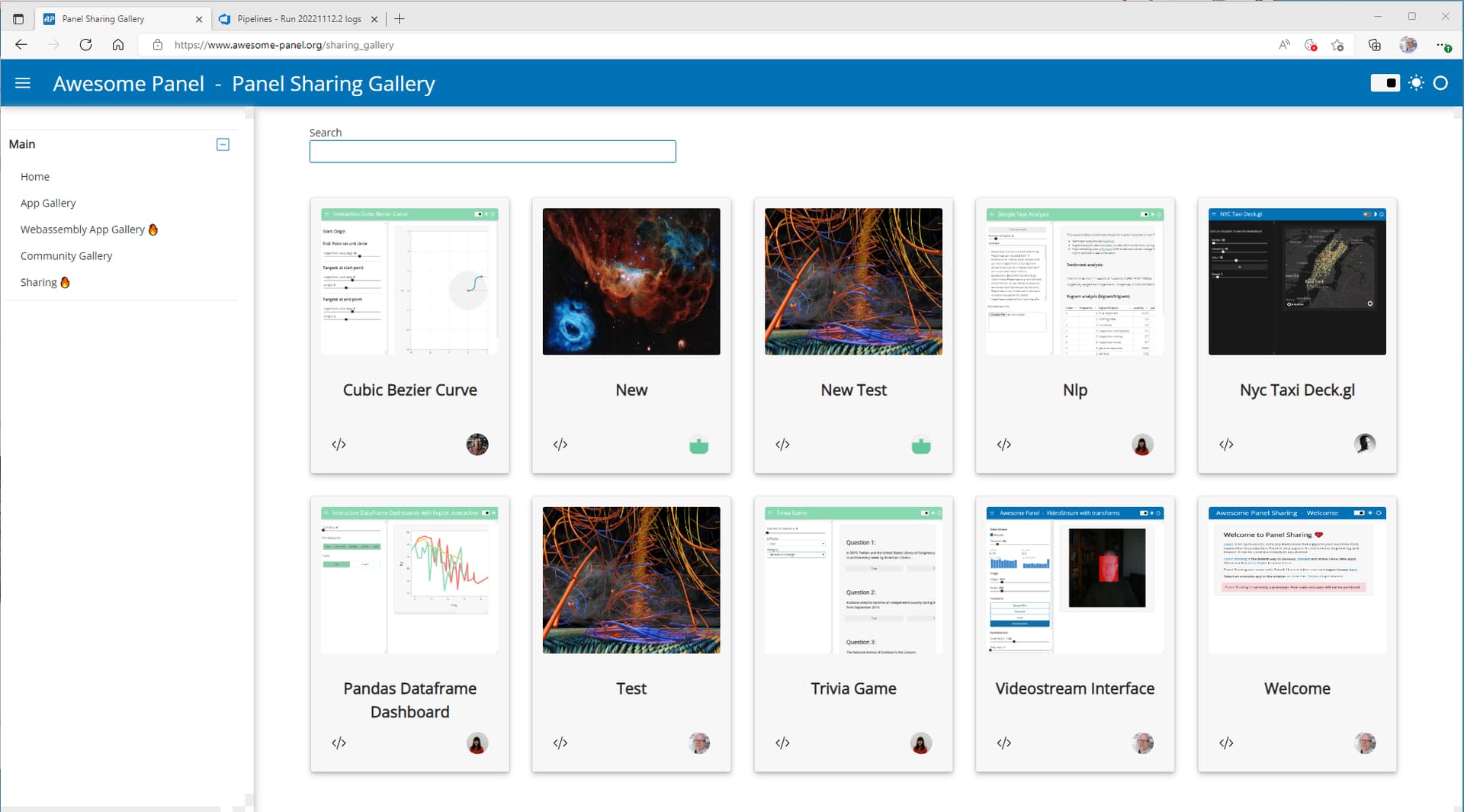Click author avatar on Pandas Dataframe Dashboard card

477,743
